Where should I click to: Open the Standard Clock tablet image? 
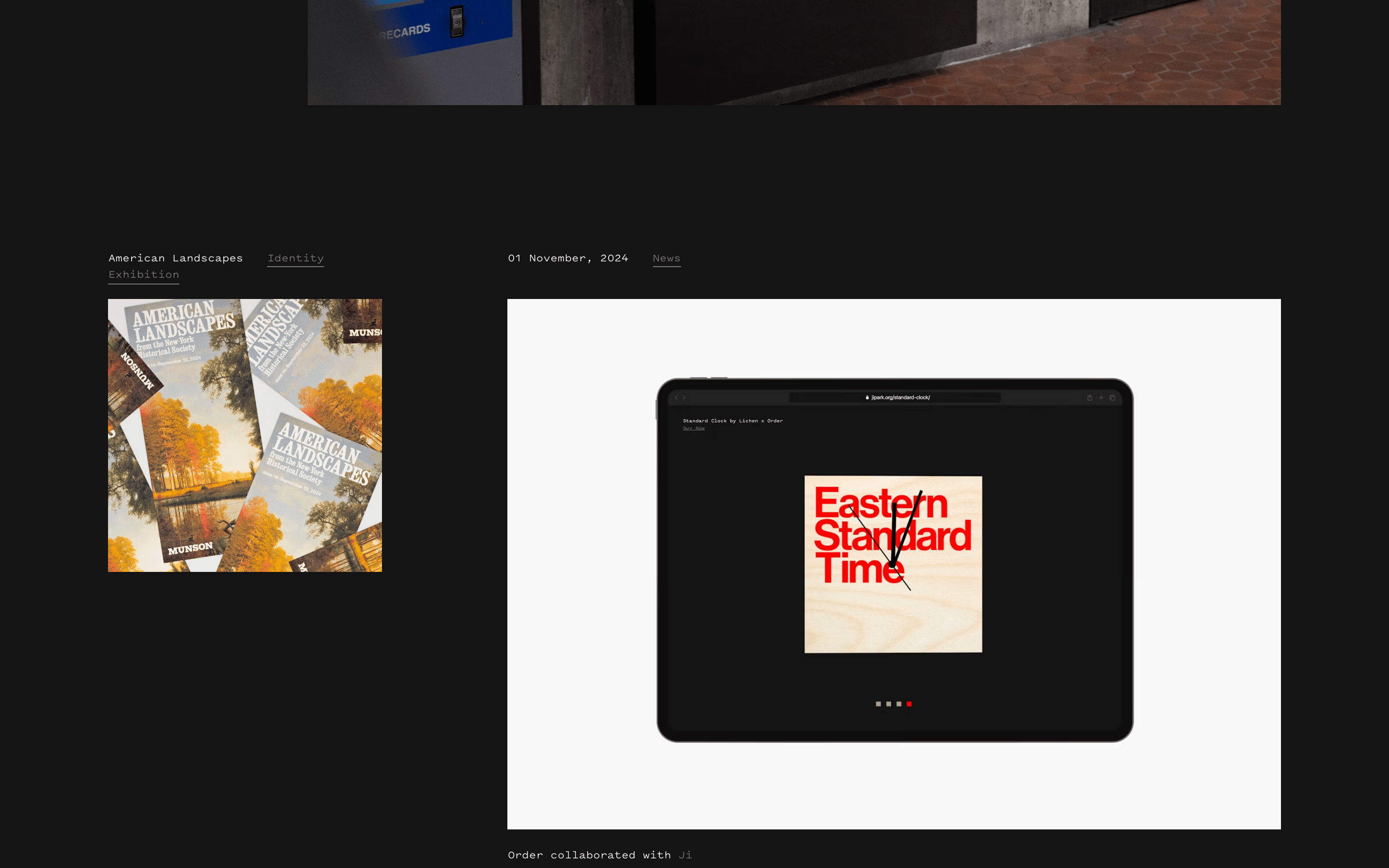pyautogui.click(x=894, y=564)
